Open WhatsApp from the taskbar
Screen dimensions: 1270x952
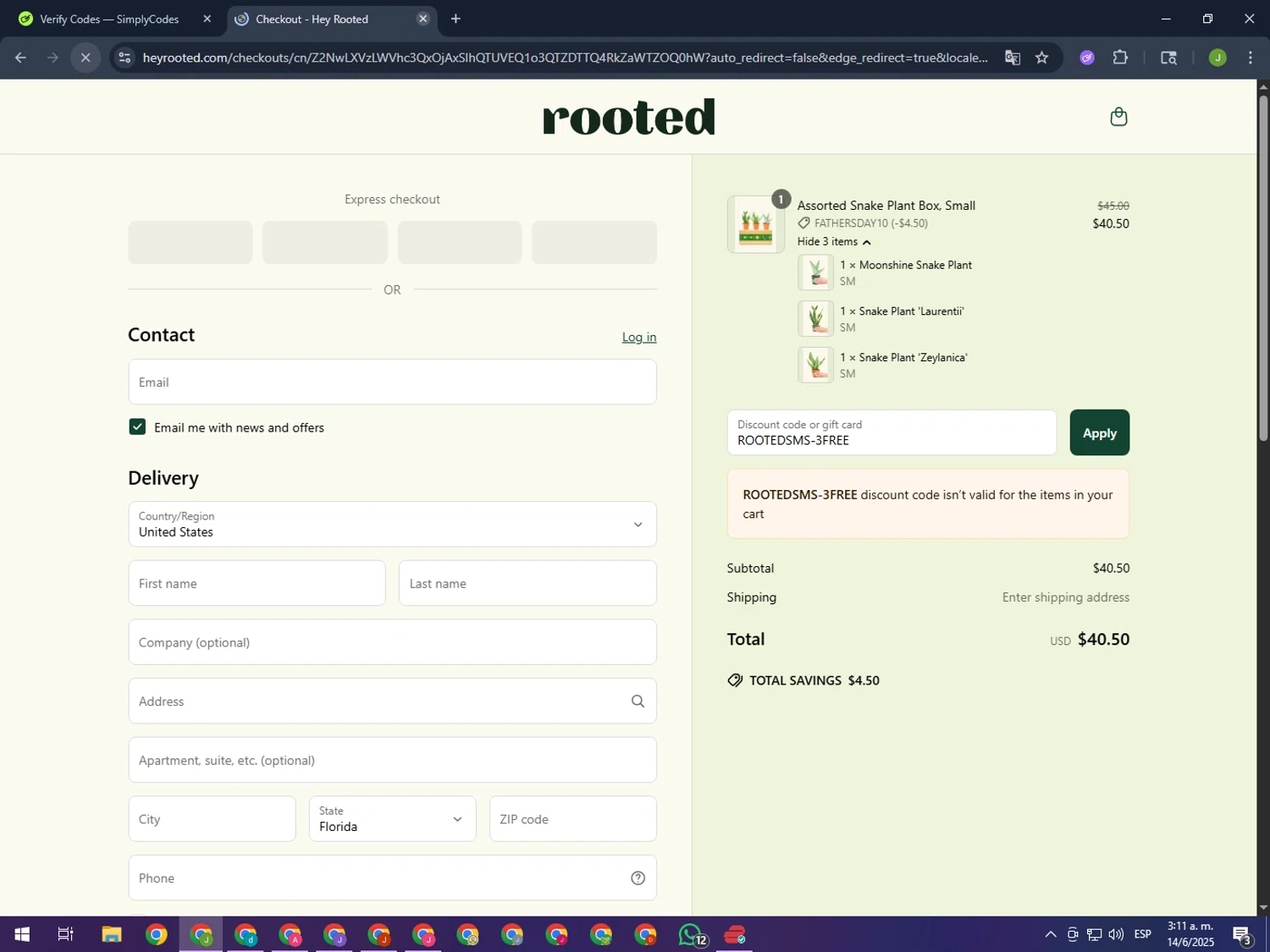(691, 934)
